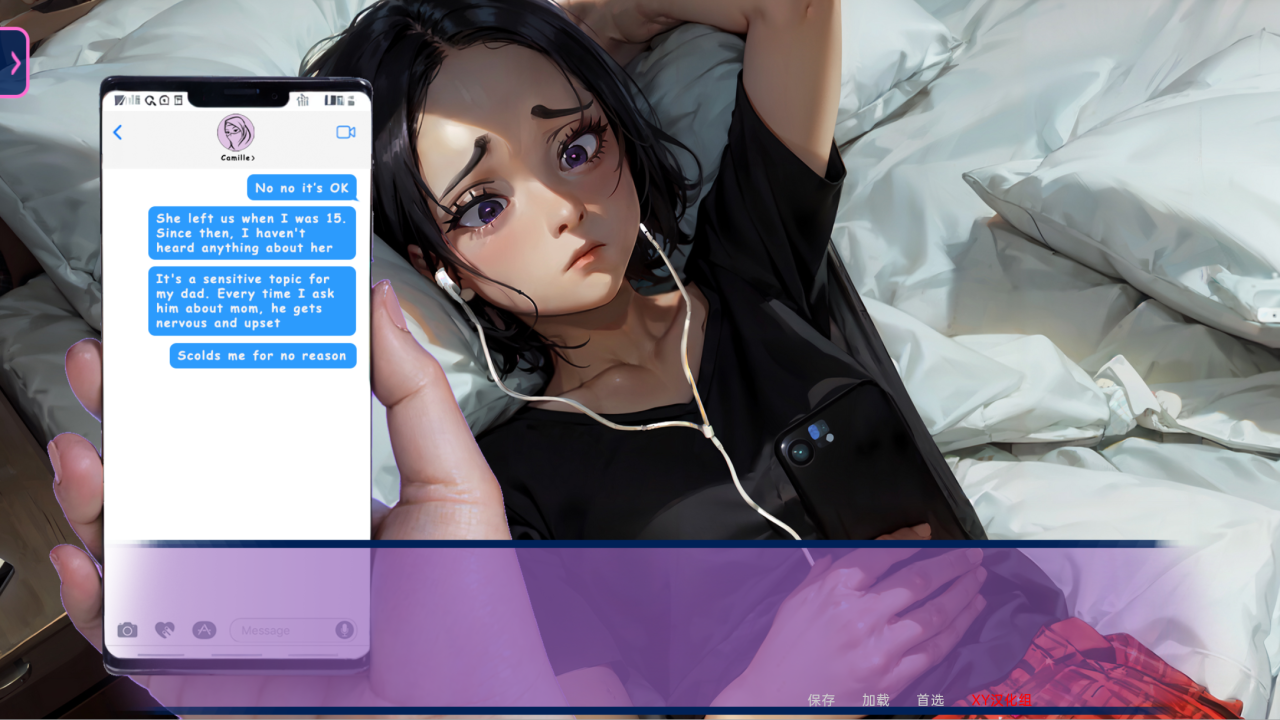Open the 首选 (Preferences) menu item
The width and height of the screenshot is (1280, 720).
[x=930, y=700]
